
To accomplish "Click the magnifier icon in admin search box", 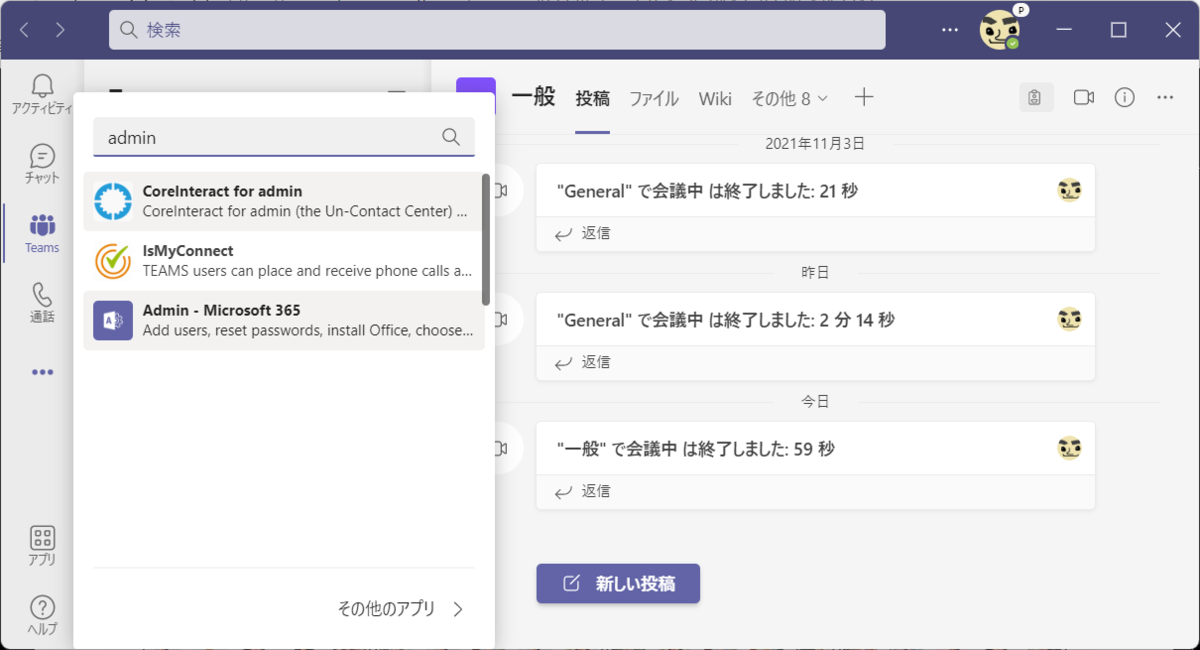I will (x=451, y=137).
